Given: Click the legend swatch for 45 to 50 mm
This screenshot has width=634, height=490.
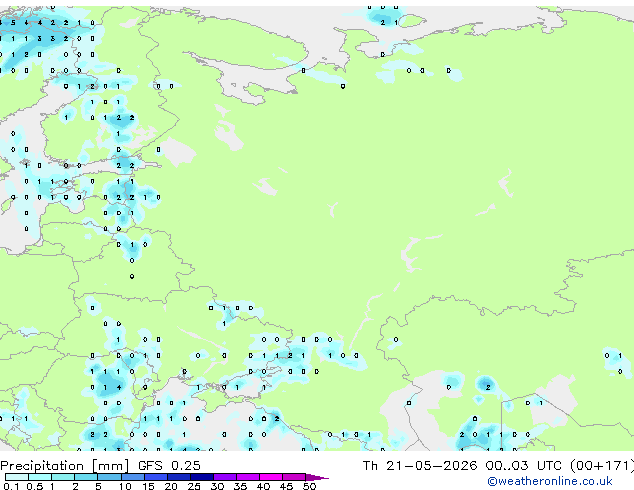Looking at the screenshot, I should (294, 477).
